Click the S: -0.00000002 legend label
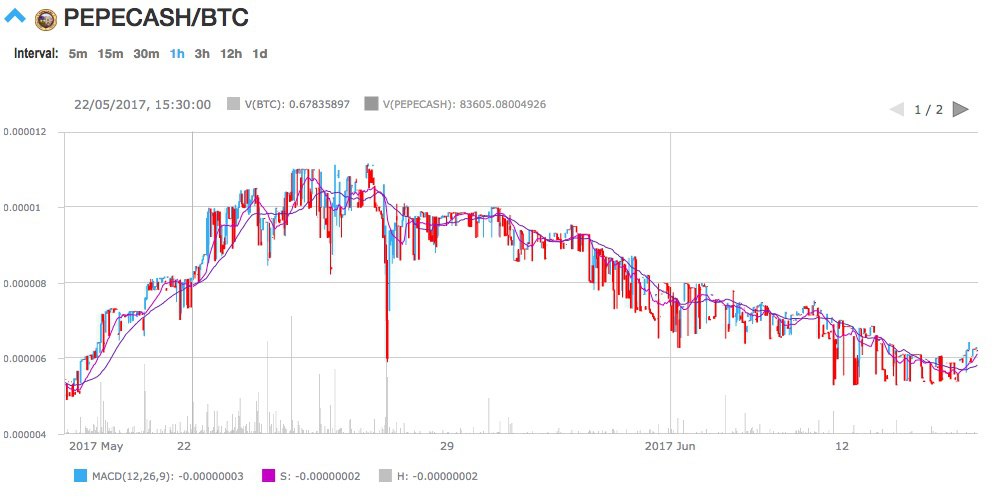The image size is (1000, 498). [x=320, y=476]
